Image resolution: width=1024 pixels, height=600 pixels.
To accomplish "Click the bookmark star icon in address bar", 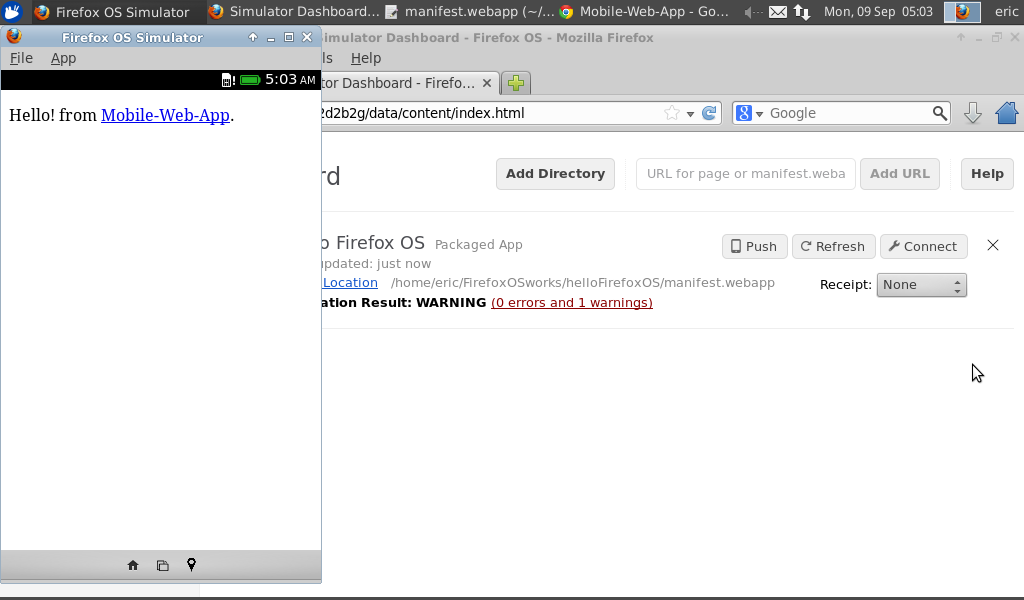I will 671,113.
